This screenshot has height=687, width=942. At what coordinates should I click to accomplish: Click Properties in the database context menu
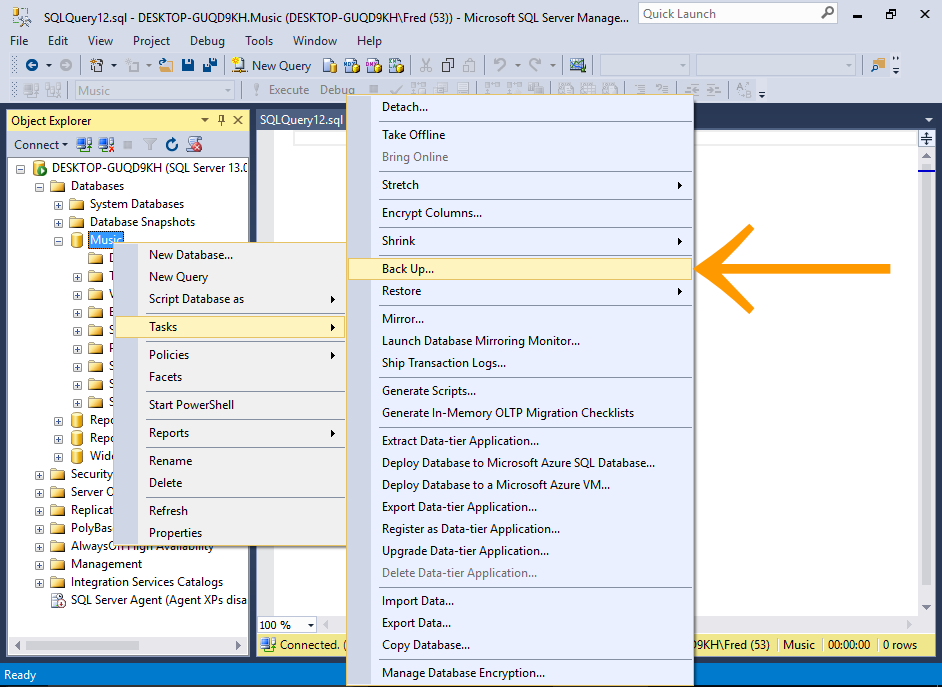pyautogui.click(x=175, y=533)
